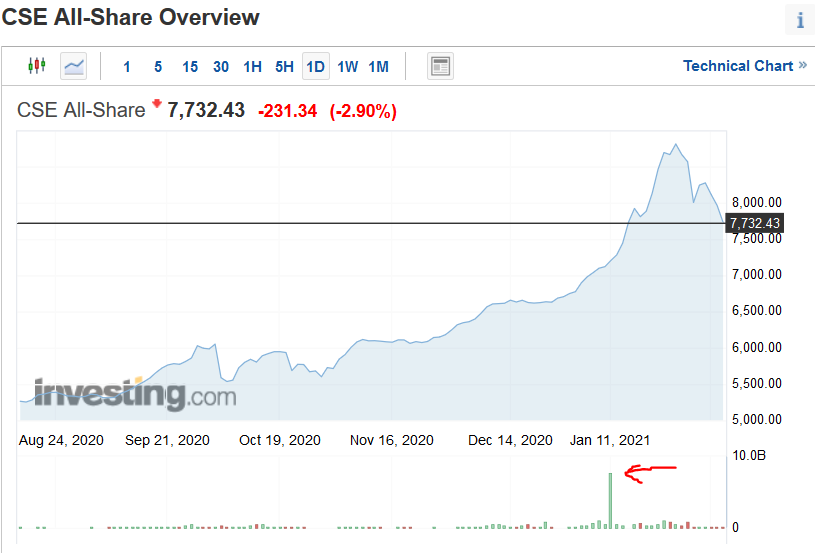This screenshot has height=553, width=815.
Task: Click the Dec 14, 2020 date label
Action: 510,440
